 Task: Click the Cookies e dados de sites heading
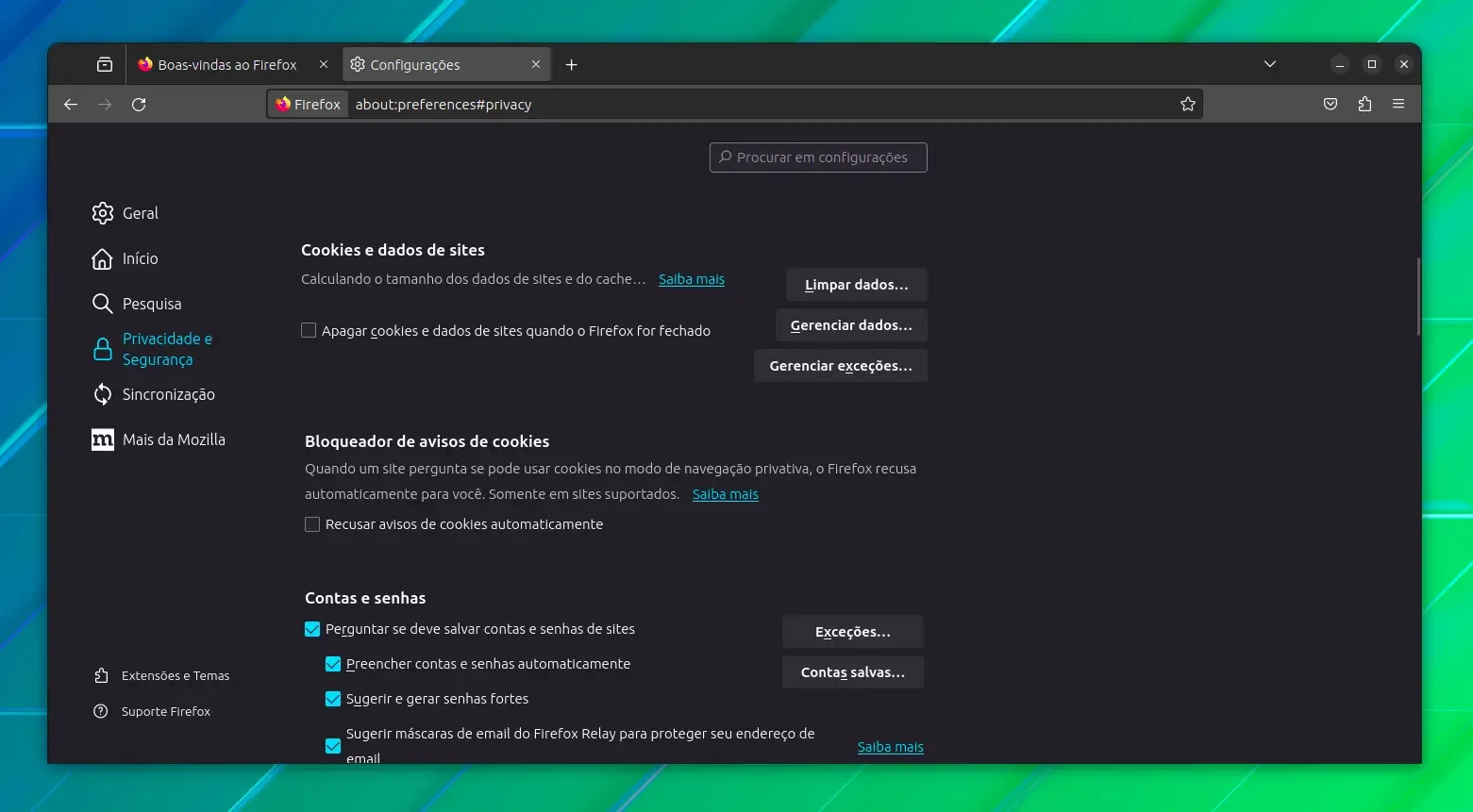(393, 250)
